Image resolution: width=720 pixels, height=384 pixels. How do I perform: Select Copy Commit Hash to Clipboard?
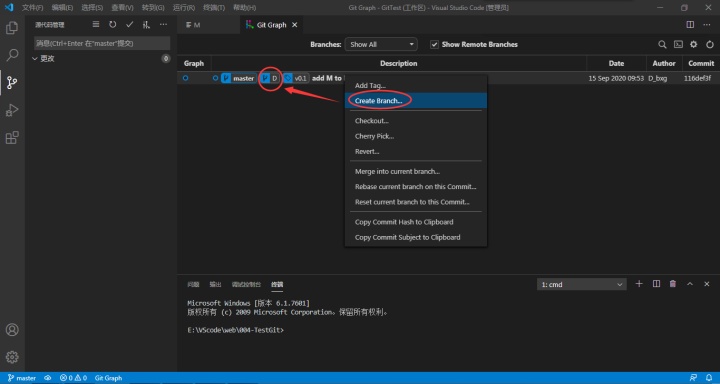416,222
